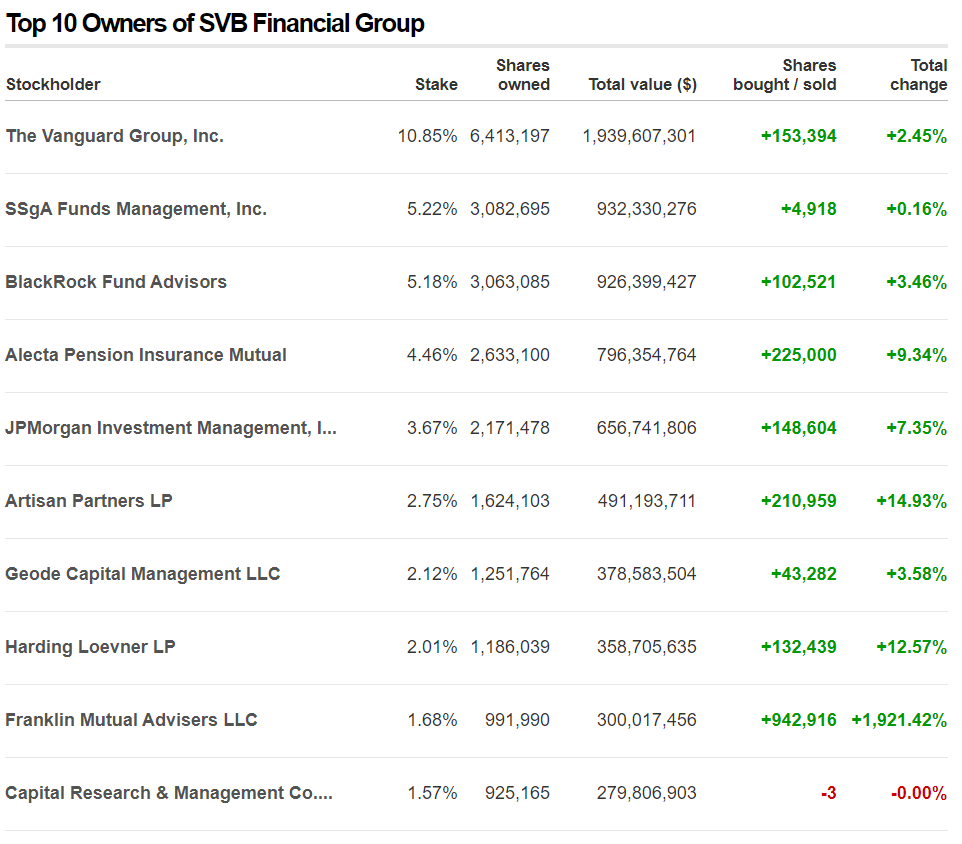Select shares owned value 1,251,764
962x844 pixels.
point(510,574)
